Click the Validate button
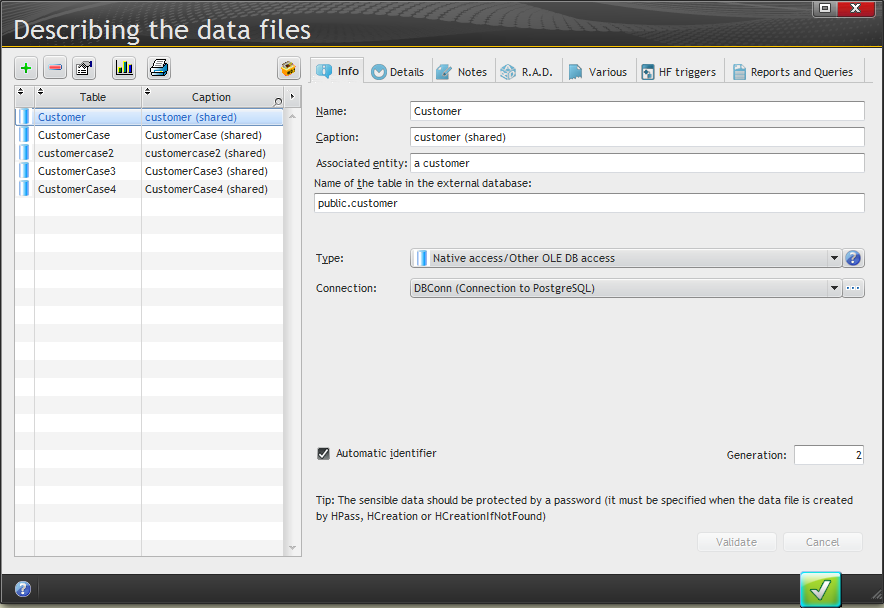Viewport: 884px width, 608px height. click(x=736, y=542)
